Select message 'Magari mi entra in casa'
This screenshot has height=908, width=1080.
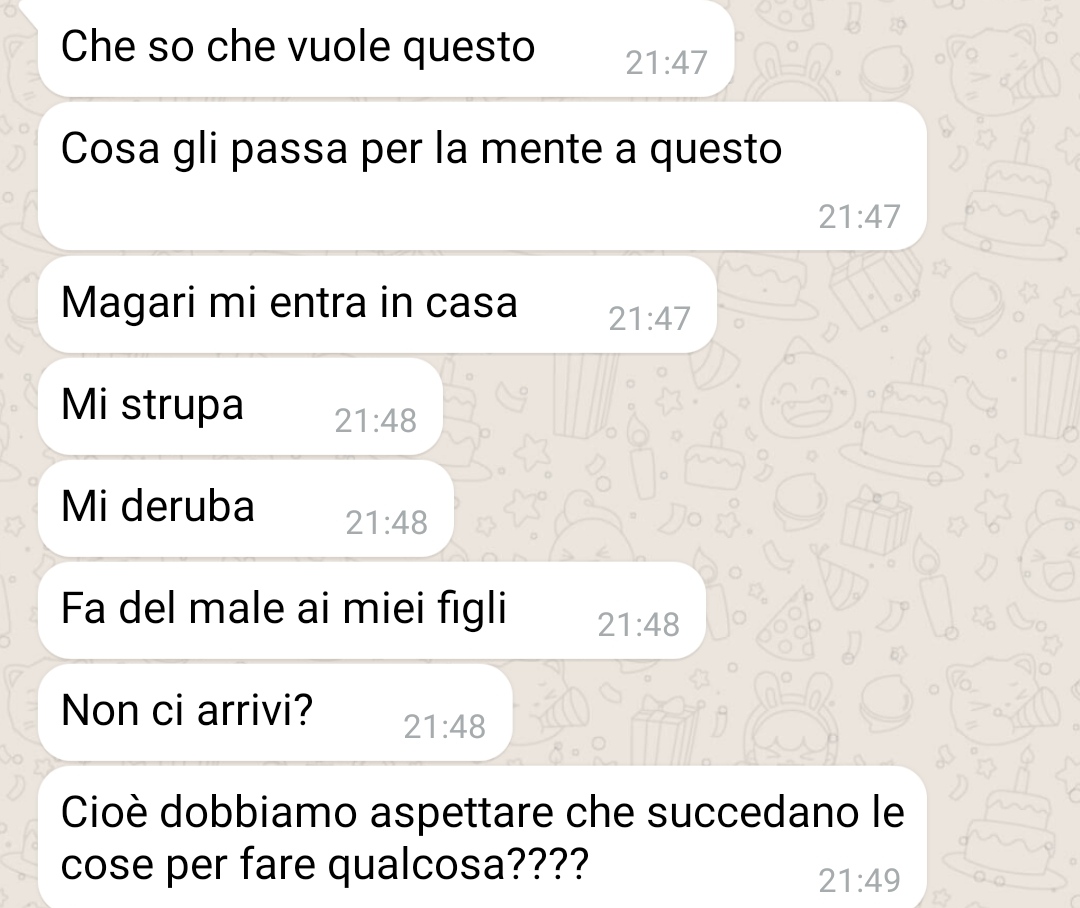(x=377, y=304)
